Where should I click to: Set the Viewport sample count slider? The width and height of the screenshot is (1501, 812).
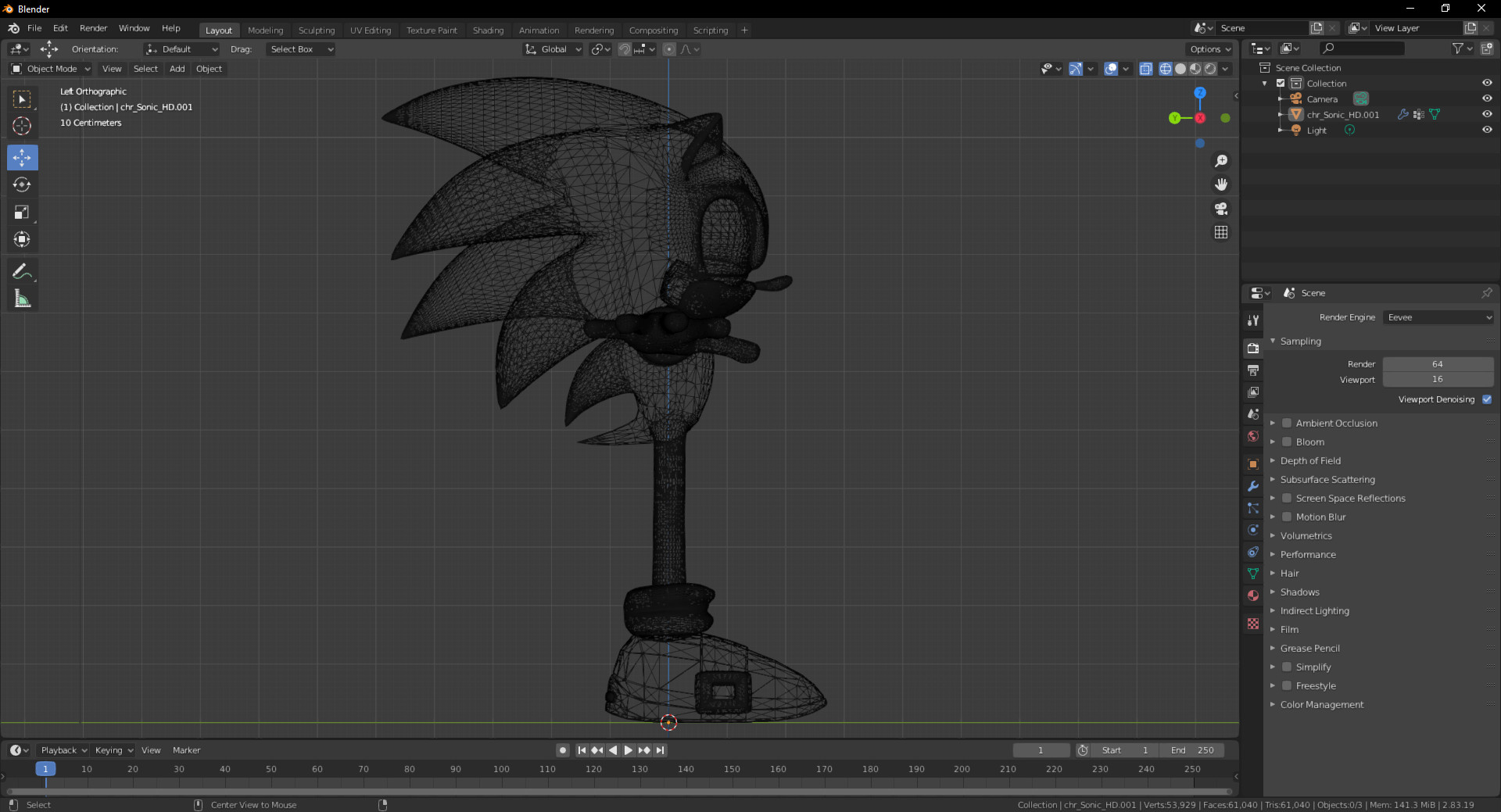(x=1438, y=379)
